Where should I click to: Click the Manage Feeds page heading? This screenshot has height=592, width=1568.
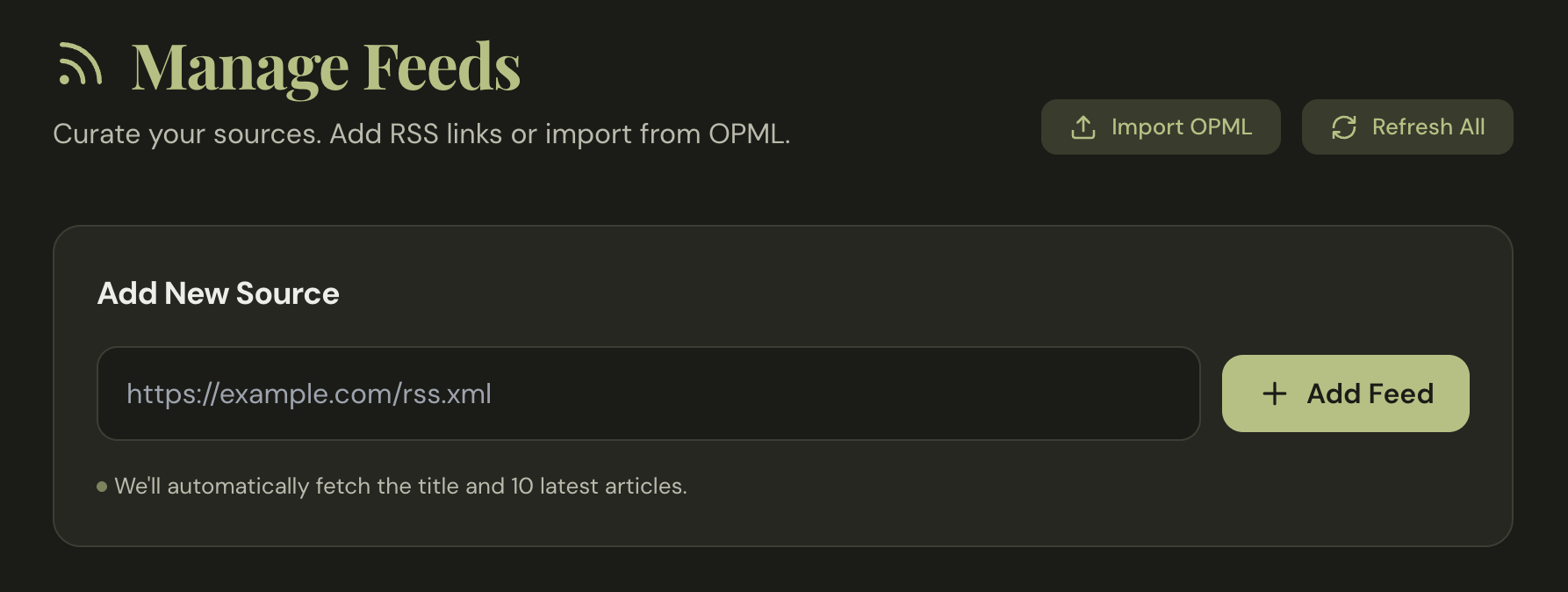[x=327, y=67]
